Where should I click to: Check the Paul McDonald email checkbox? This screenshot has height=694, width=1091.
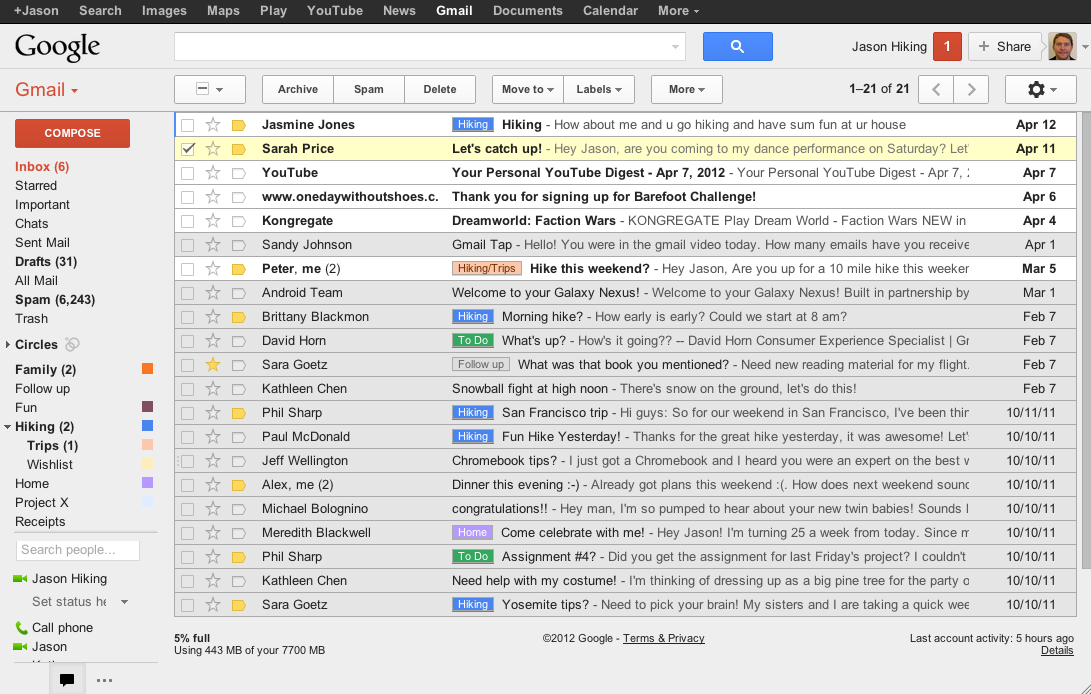tap(188, 437)
